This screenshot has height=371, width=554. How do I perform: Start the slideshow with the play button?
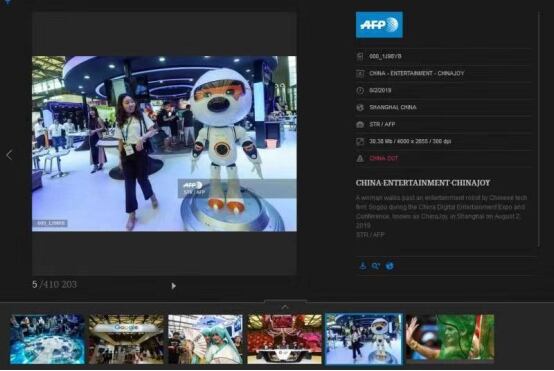[173, 286]
